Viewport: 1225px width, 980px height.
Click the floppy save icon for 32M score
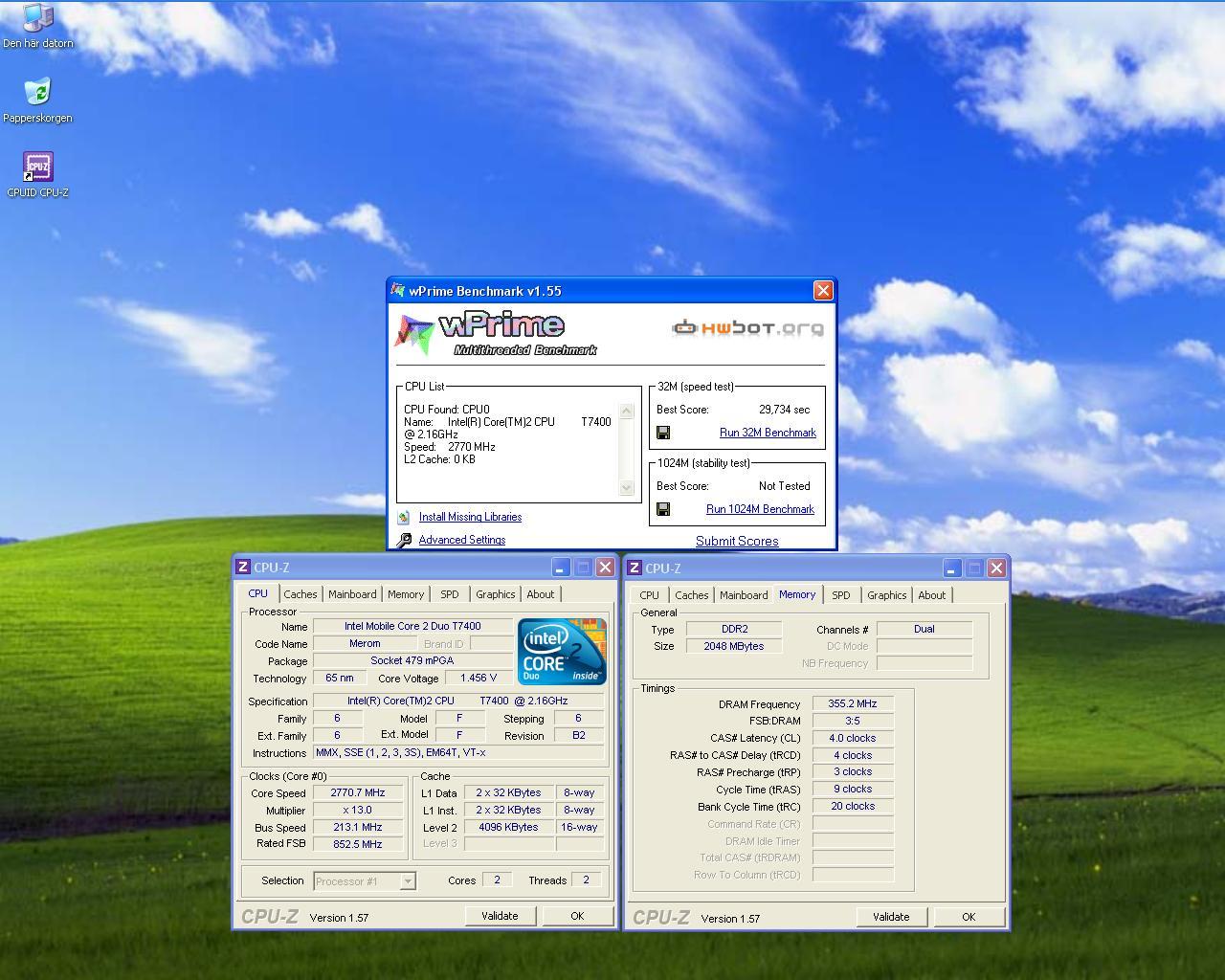click(x=663, y=433)
